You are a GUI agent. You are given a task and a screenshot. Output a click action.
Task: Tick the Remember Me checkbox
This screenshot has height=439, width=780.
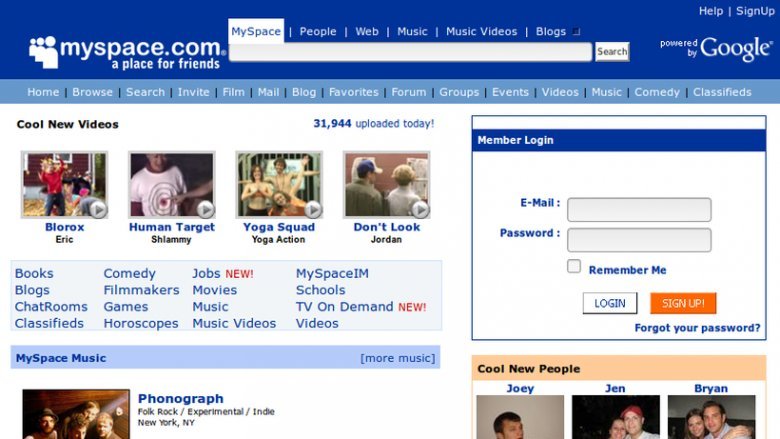pyautogui.click(x=574, y=266)
